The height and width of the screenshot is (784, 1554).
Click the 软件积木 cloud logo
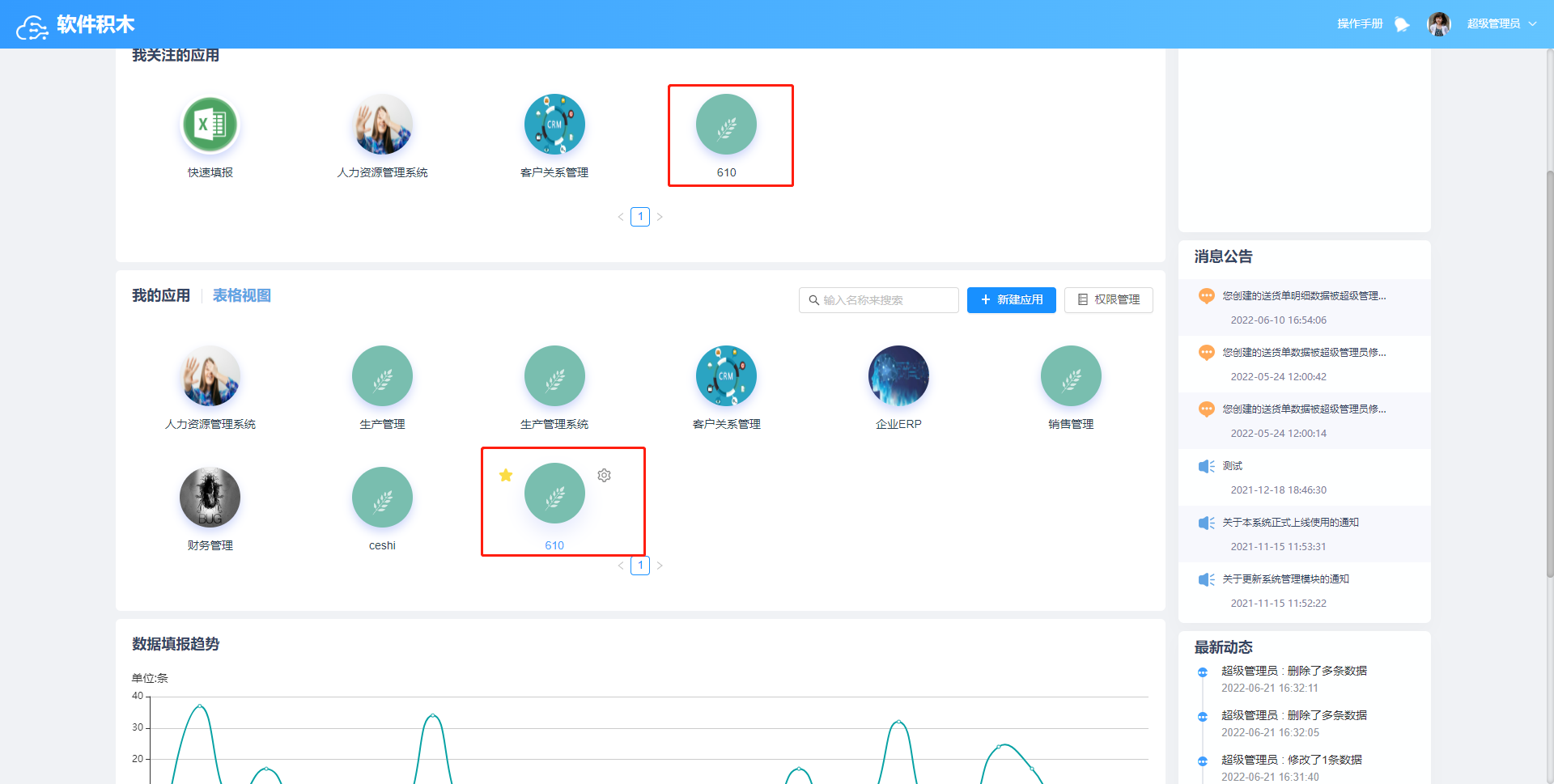[x=32, y=26]
